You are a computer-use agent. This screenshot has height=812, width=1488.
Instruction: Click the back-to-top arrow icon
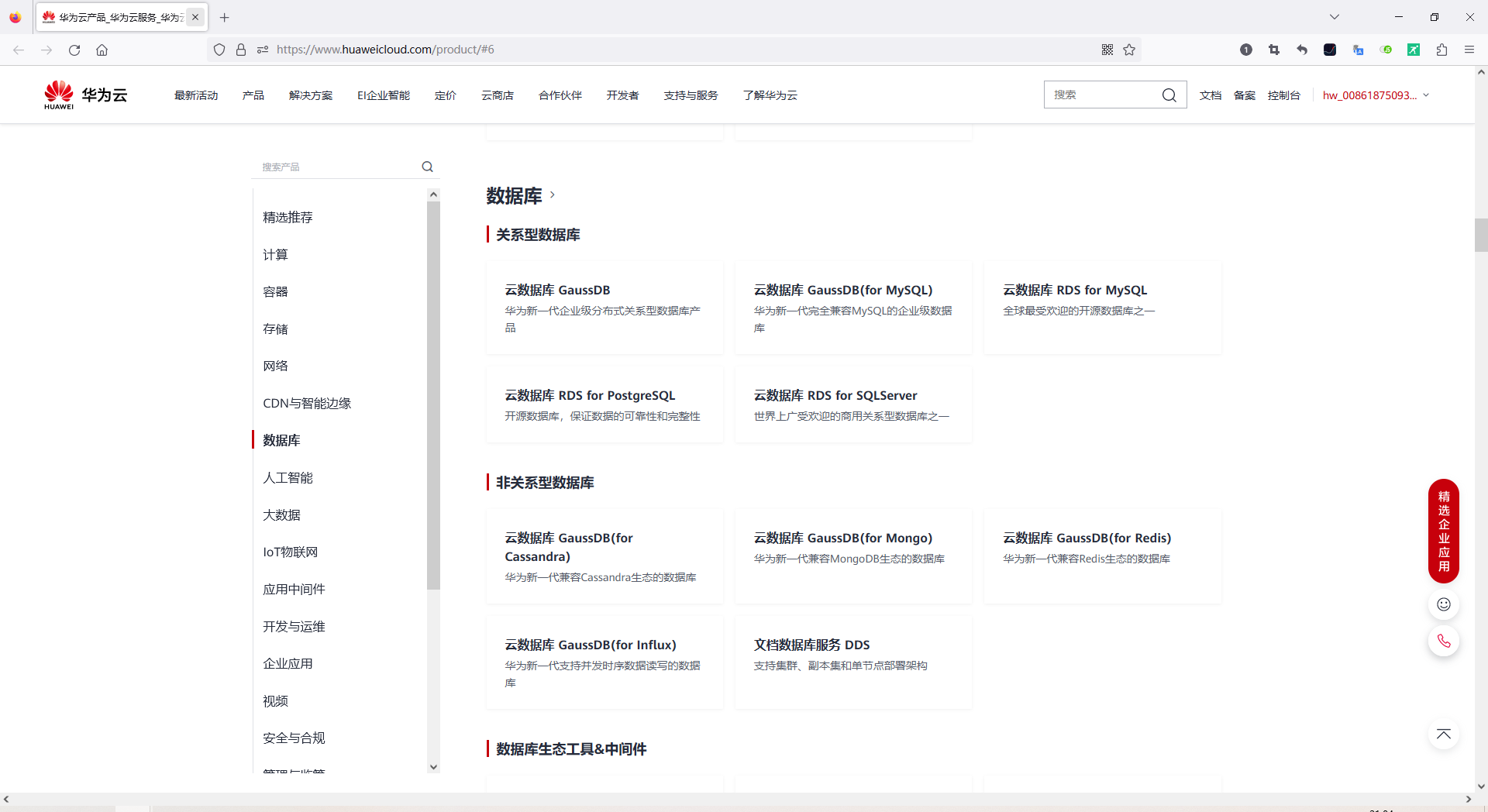pyautogui.click(x=1442, y=734)
